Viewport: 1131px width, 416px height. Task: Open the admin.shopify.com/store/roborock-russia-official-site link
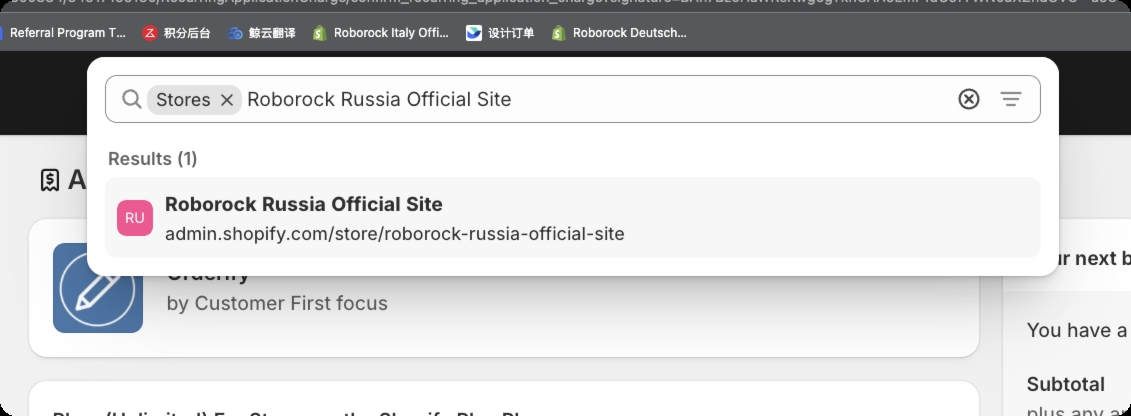(395, 234)
